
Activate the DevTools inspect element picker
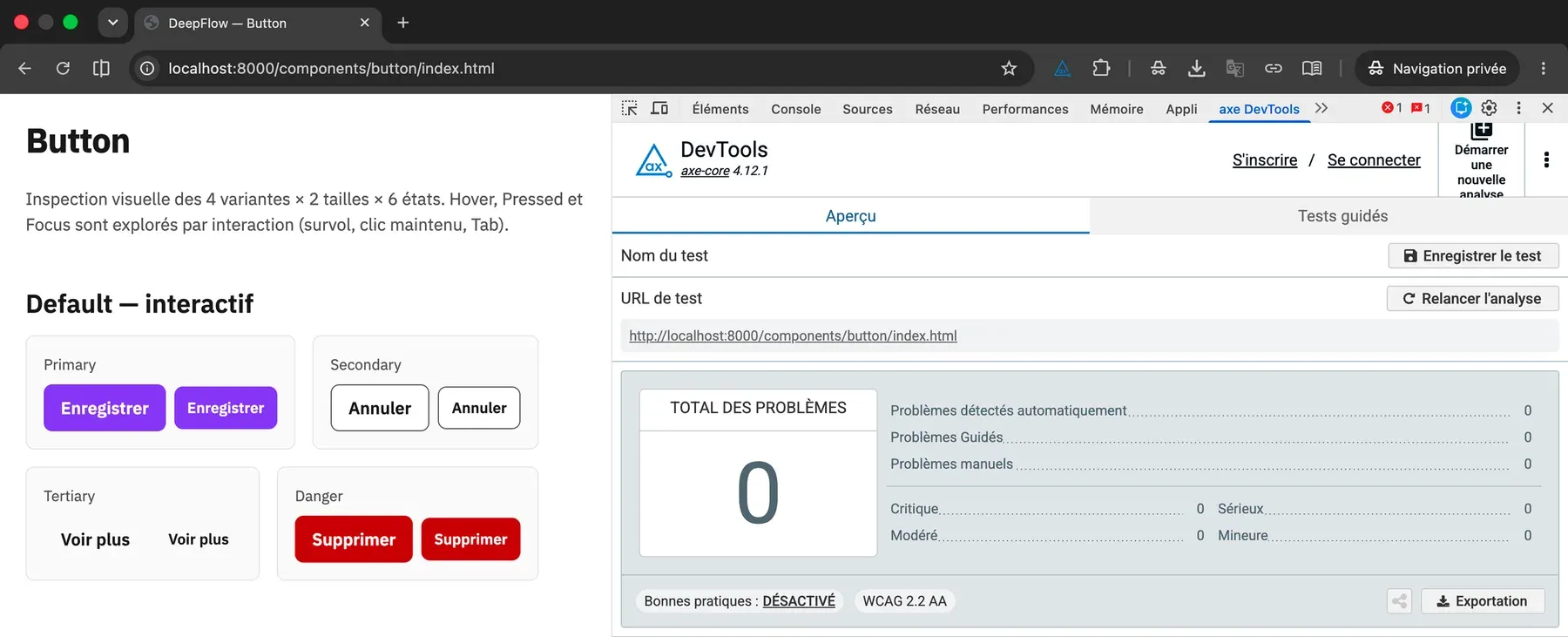[x=629, y=108]
